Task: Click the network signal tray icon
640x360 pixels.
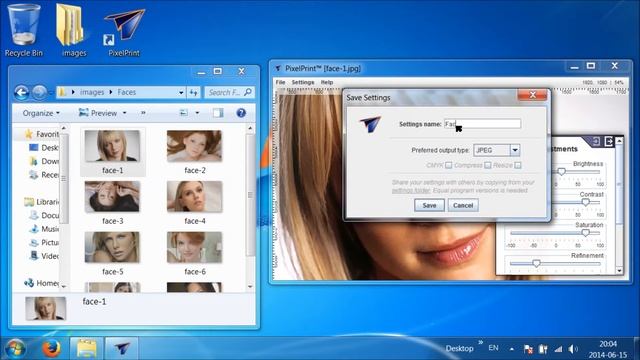Action: [558, 349]
